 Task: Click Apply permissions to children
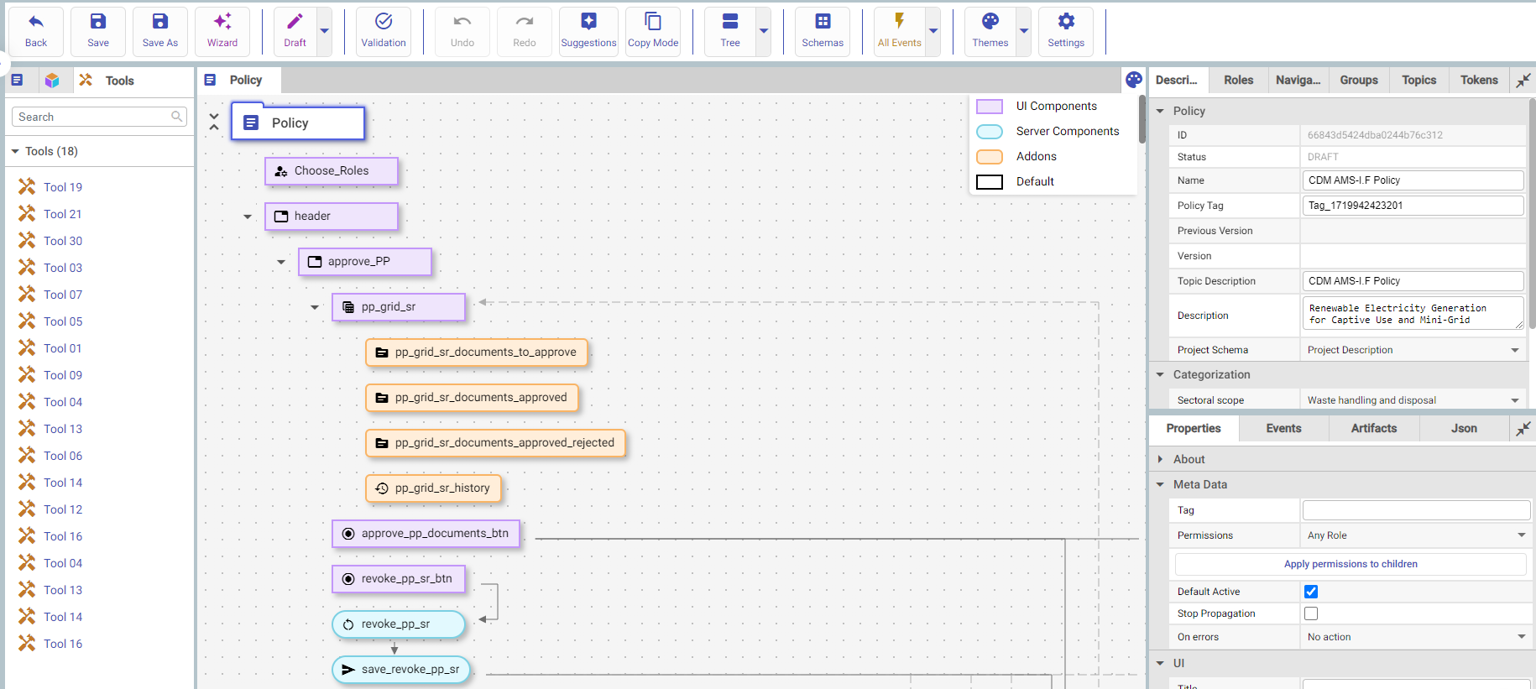pos(1350,564)
